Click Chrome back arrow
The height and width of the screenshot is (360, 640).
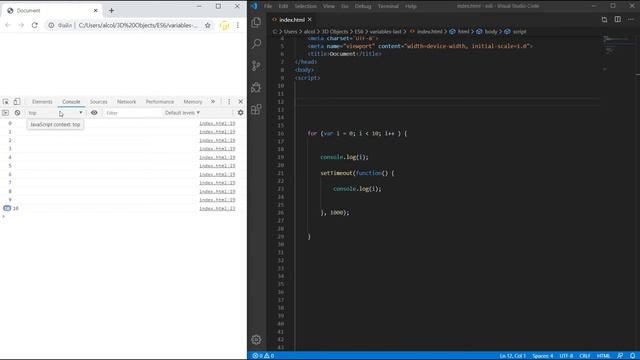pyautogui.click(x=8, y=25)
